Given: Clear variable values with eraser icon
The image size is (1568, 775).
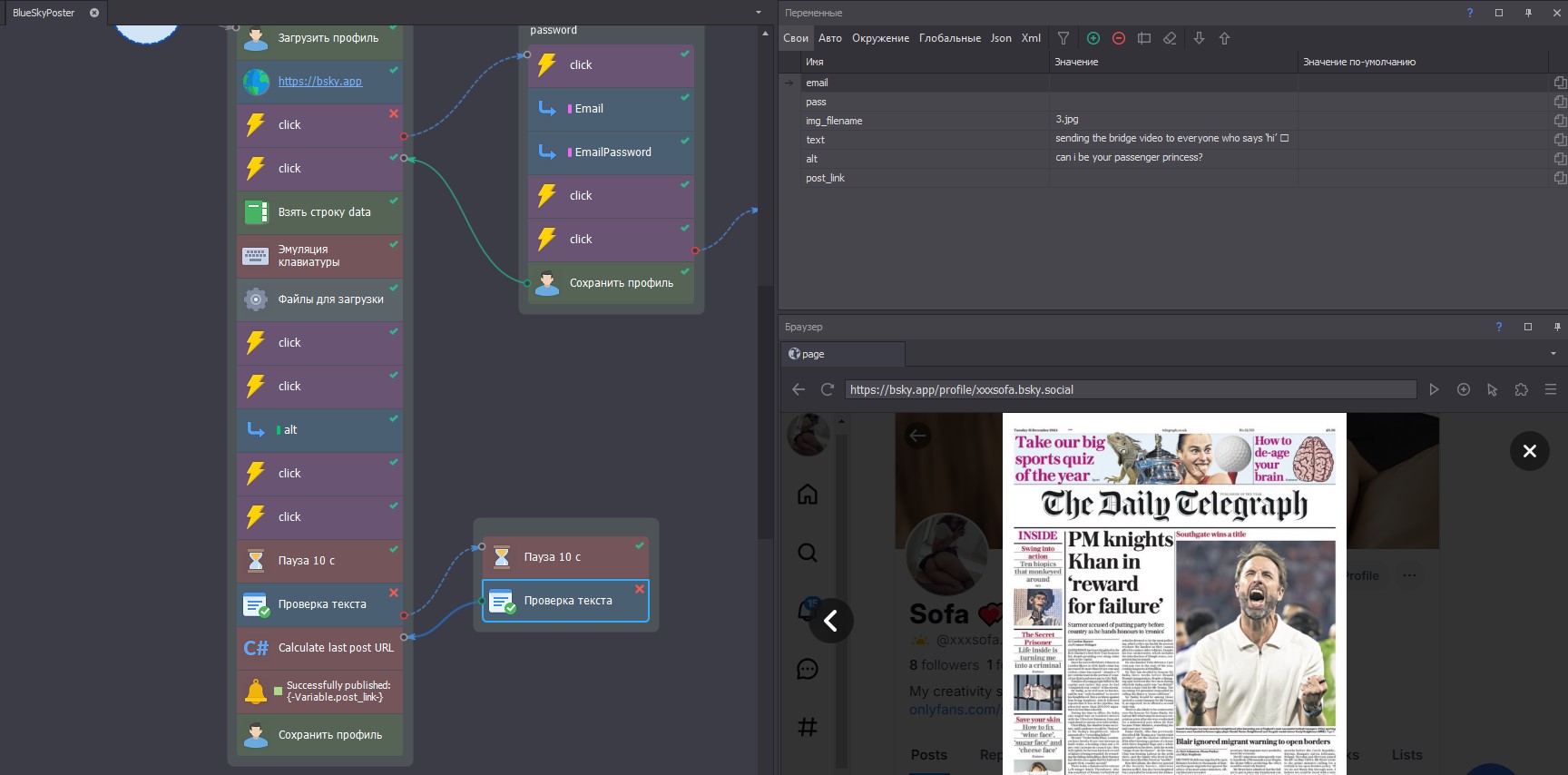Looking at the screenshot, I should [1170, 38].
